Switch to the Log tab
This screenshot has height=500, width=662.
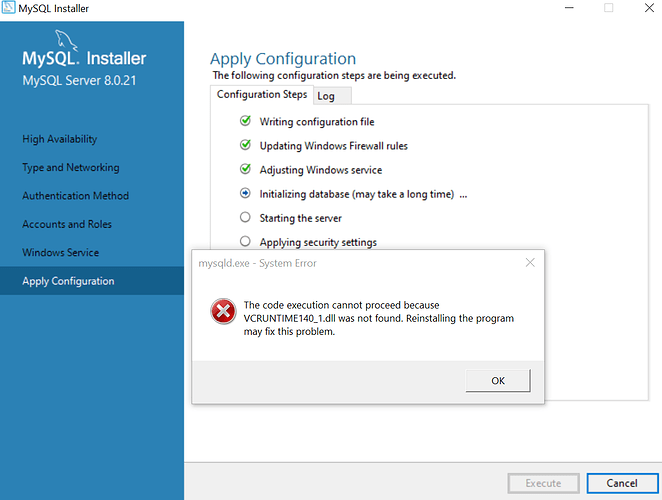(x=326, y=96)
